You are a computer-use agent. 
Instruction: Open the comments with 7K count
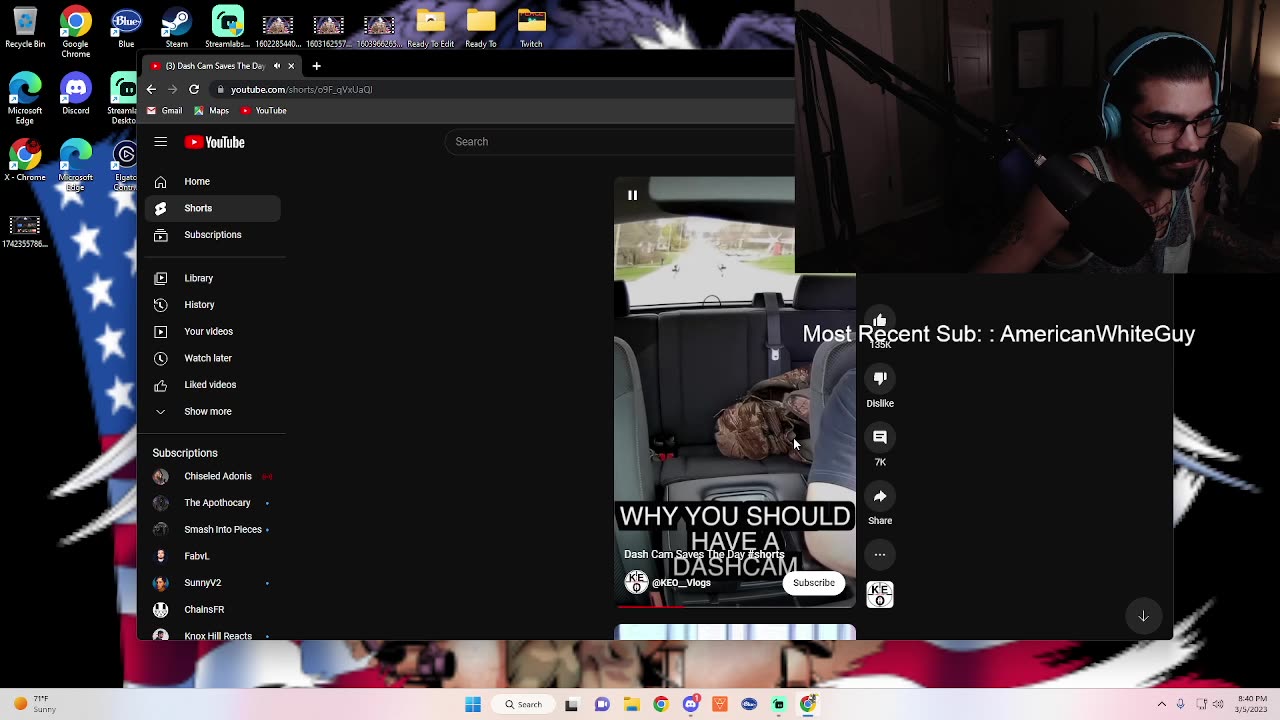880,437
